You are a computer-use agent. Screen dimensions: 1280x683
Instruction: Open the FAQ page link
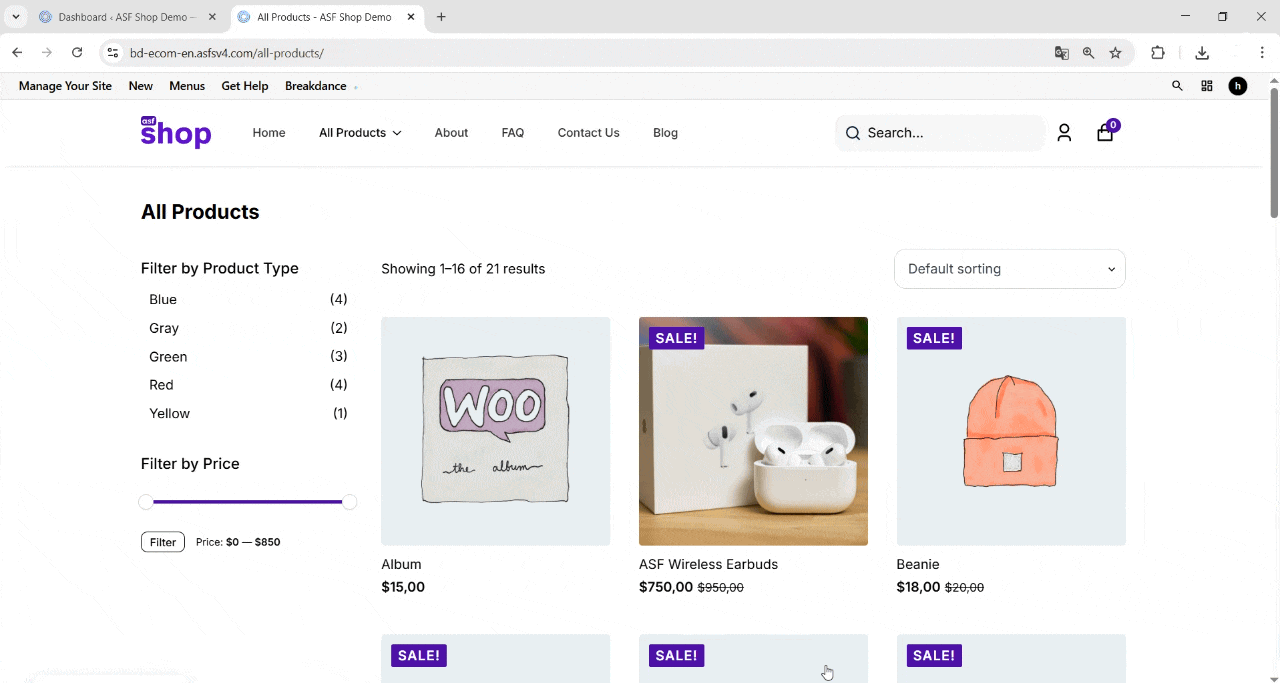tap(513, 133)
